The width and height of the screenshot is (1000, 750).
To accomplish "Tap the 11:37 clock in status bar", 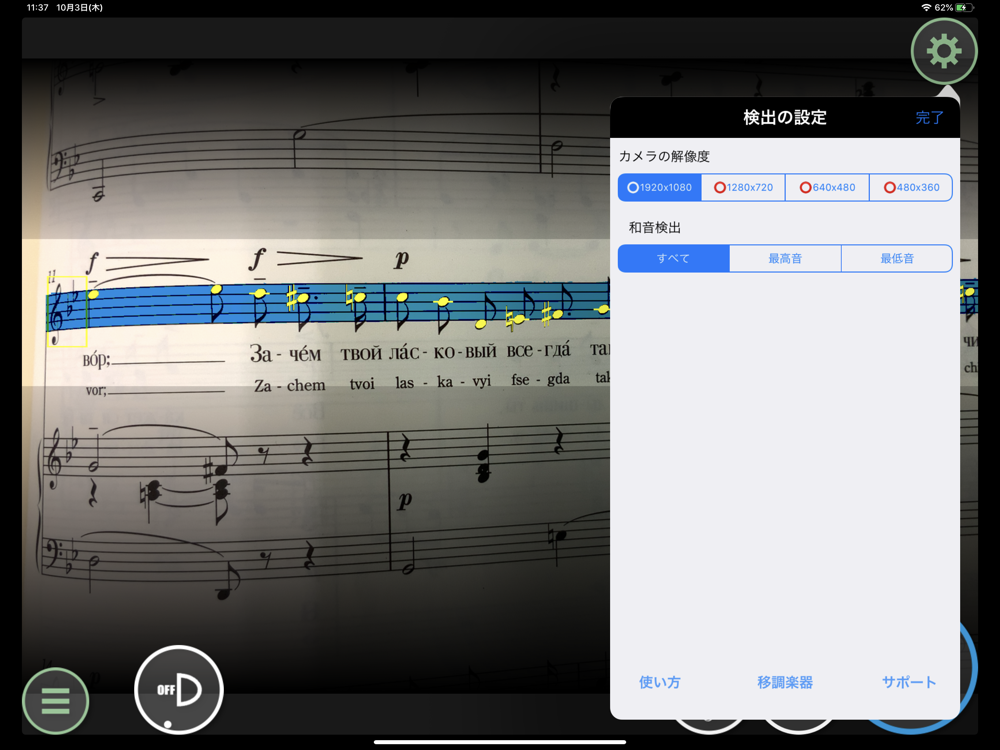I will [38, 8].
